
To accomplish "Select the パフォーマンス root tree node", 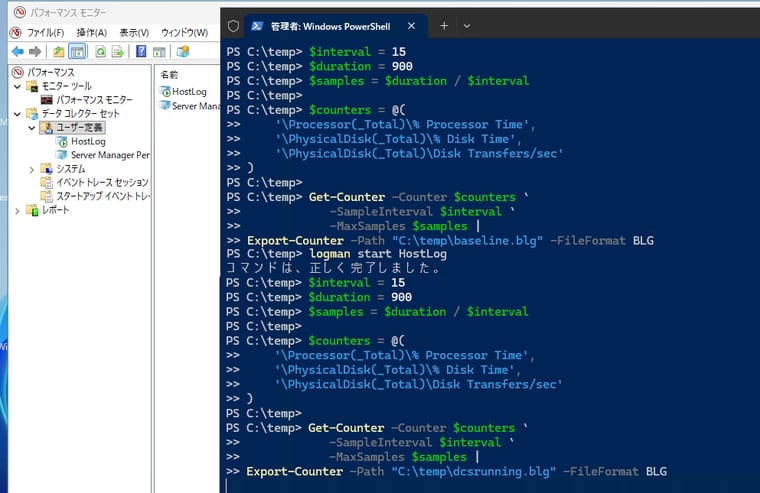I will pos(50,72).
